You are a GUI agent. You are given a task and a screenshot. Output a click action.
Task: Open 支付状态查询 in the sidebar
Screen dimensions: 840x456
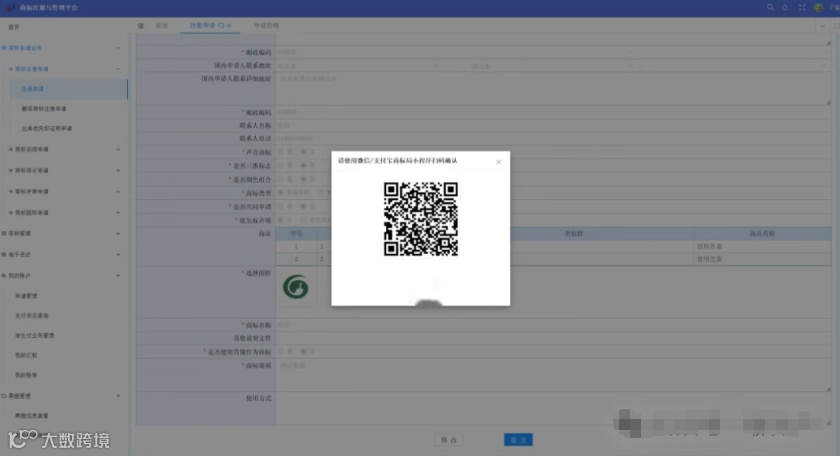coord(32,316)
